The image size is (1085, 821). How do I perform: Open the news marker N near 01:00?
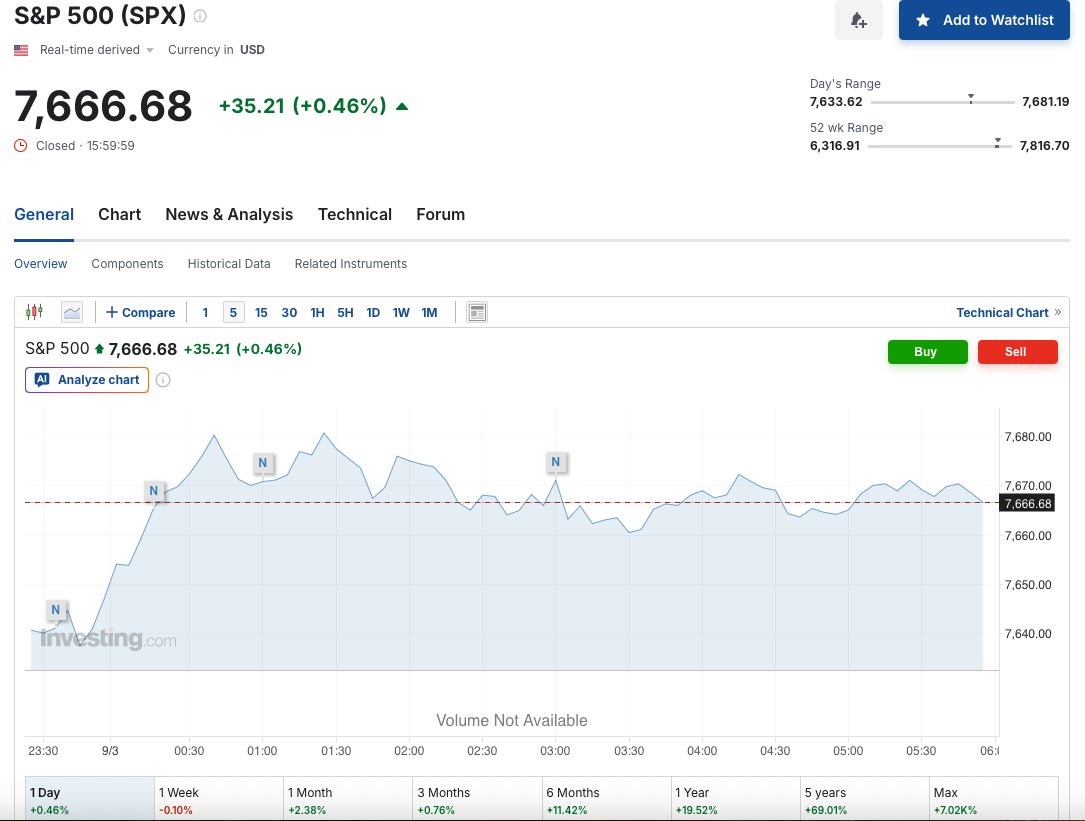click(262, 462)
